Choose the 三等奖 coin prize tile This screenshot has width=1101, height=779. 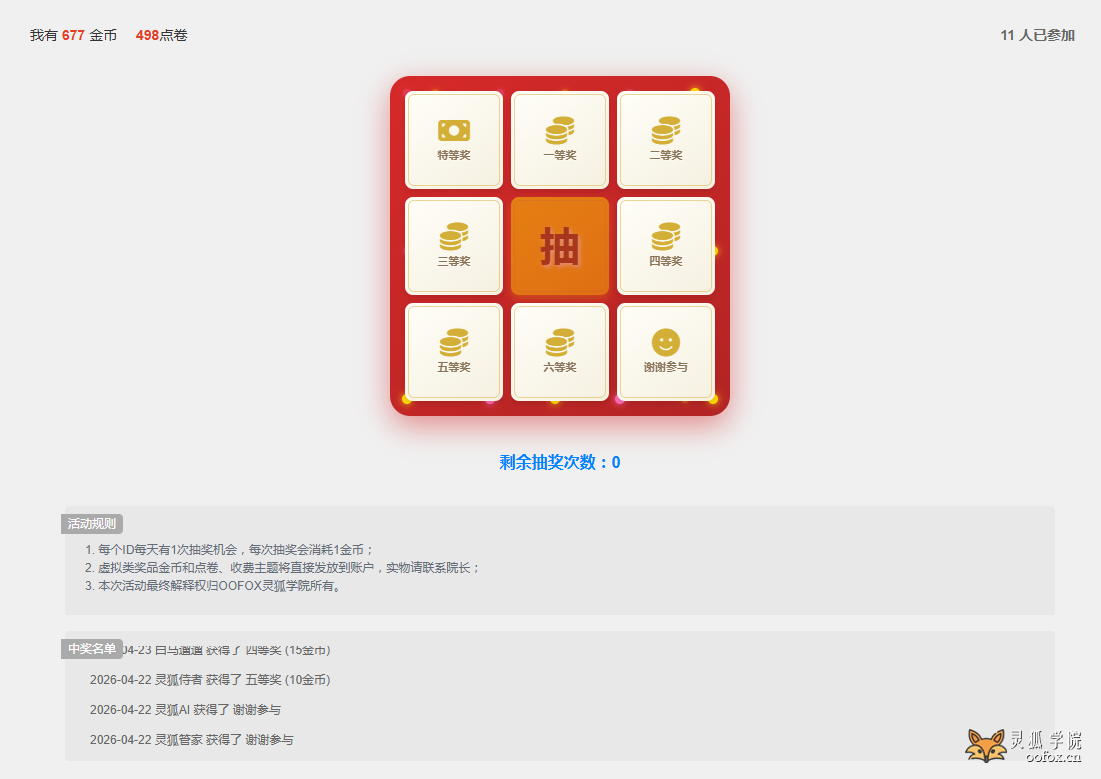tap(454, 246)
